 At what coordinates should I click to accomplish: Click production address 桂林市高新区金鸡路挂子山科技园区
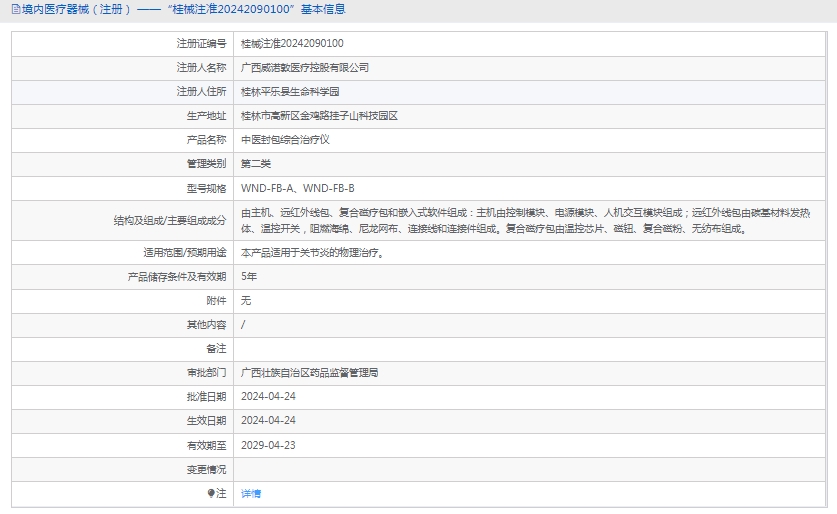(x=319, y=115)
